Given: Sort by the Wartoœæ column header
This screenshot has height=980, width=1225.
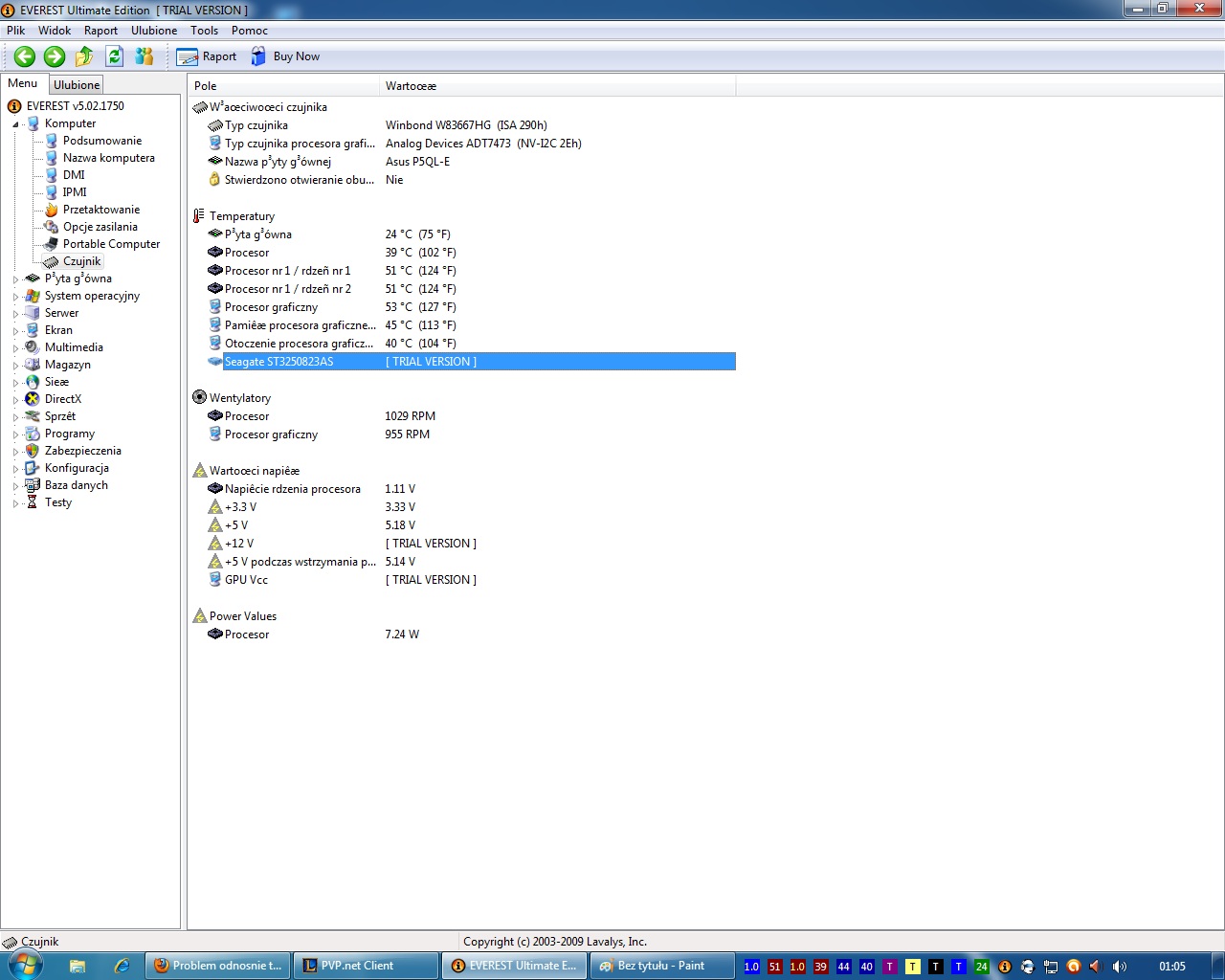Looking at the screenshot, I should coord(558,86).
